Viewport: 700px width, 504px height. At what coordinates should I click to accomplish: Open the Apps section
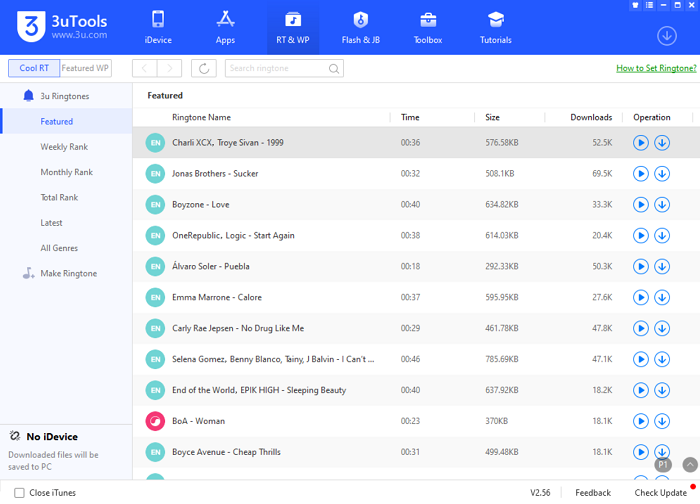(225, 28)
